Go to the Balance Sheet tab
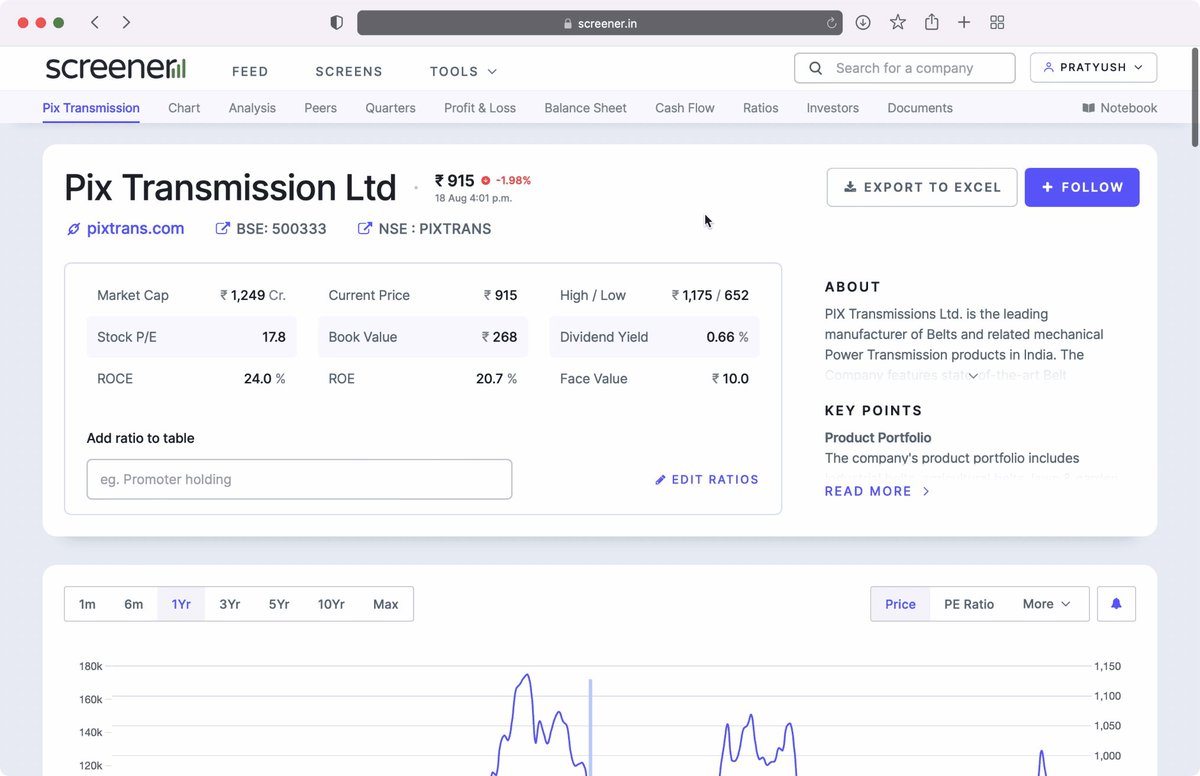1200x776 pixels. click(x=585, y=108)
